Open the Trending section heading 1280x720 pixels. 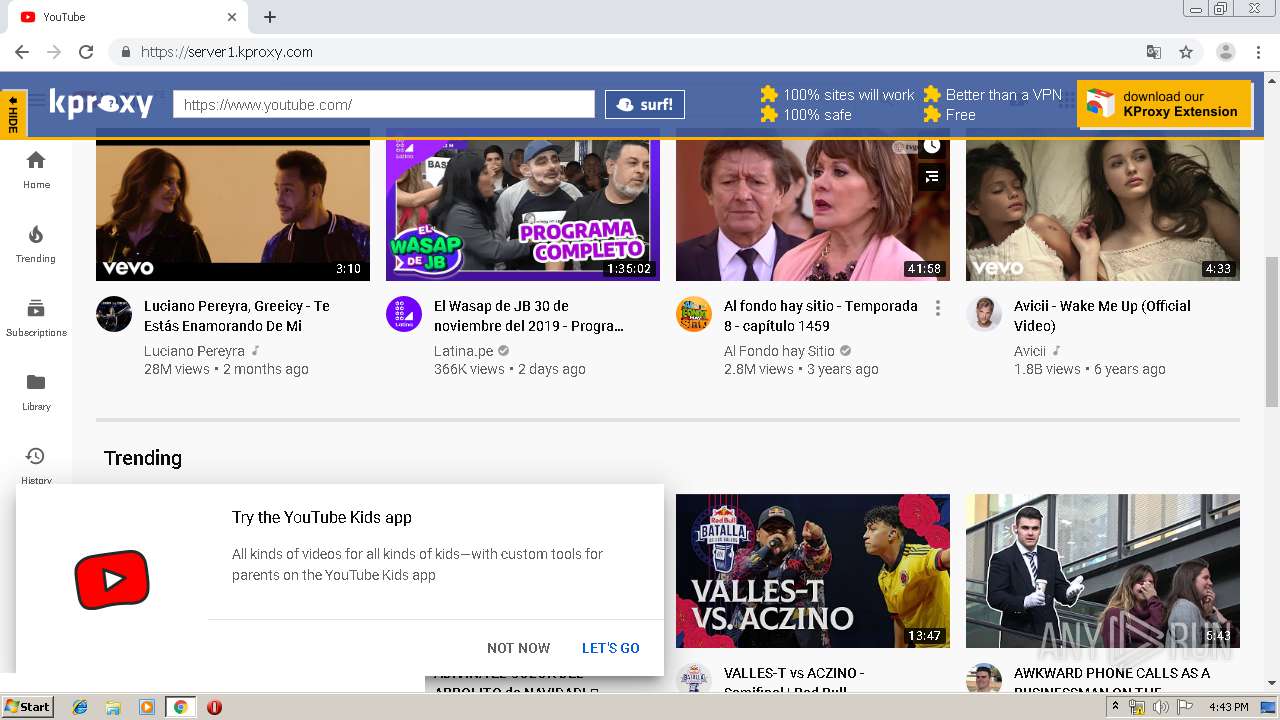pos(143,458)
